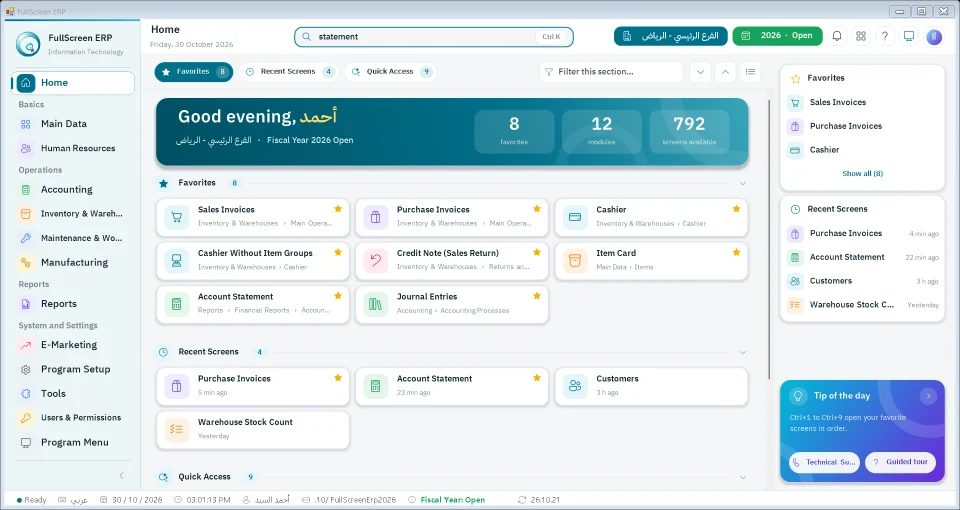The width and height of the screenshot is (960, 510).
Task: Click the Cashier Without Item Groups icon
Action: pyautogui.click(x=177, y=261)
